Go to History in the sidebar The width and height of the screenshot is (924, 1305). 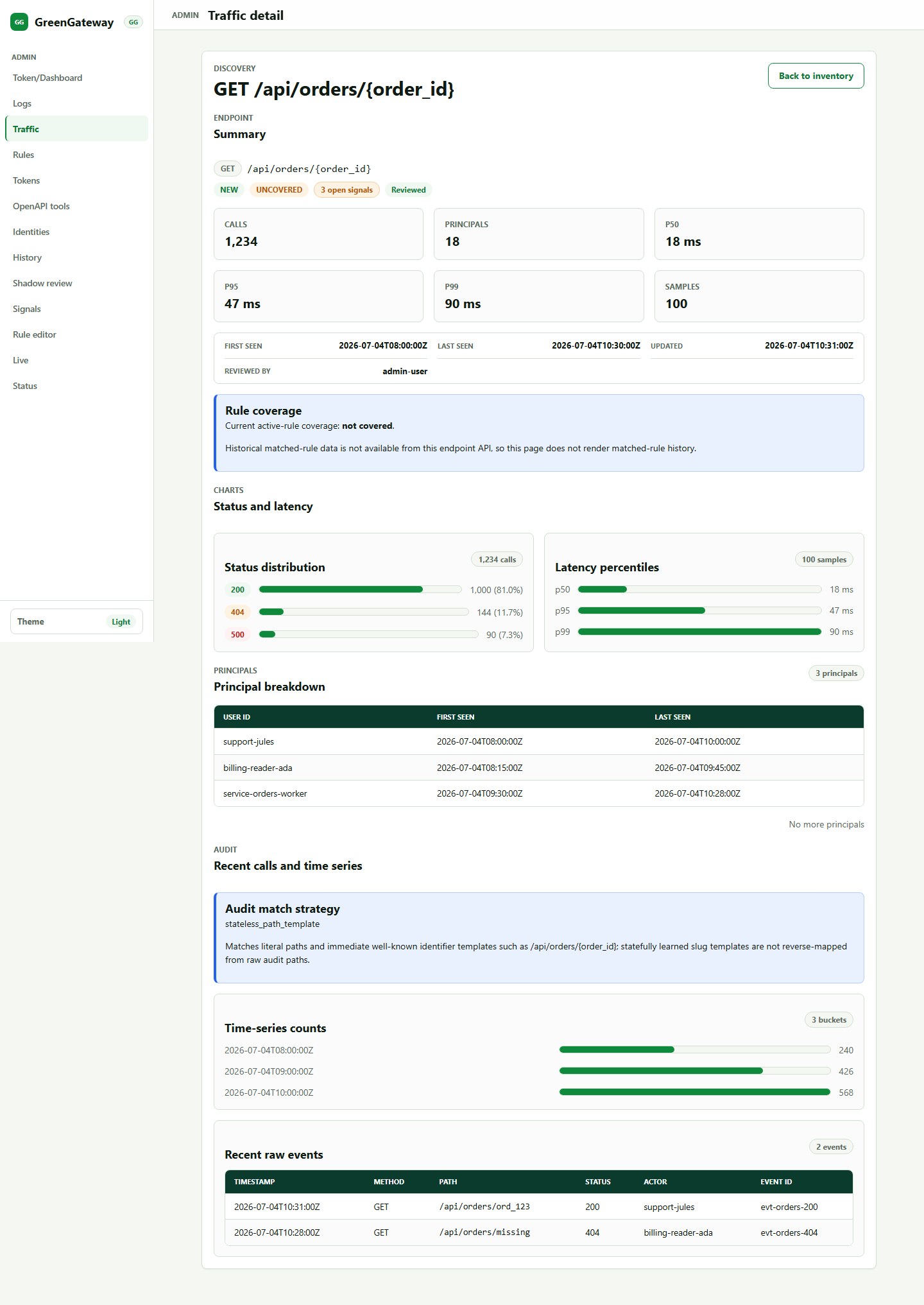76,257
